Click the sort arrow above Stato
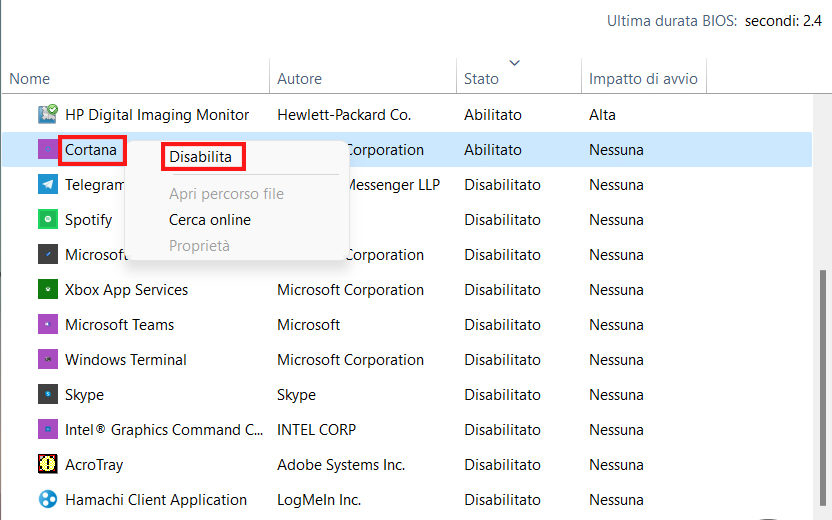 [x=515, y=63]
